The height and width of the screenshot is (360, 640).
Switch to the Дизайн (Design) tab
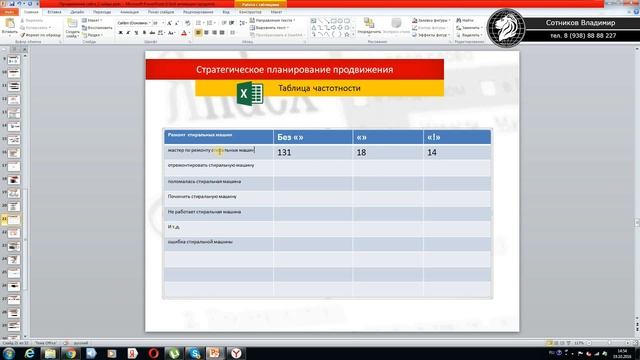(x=77, y=12)
